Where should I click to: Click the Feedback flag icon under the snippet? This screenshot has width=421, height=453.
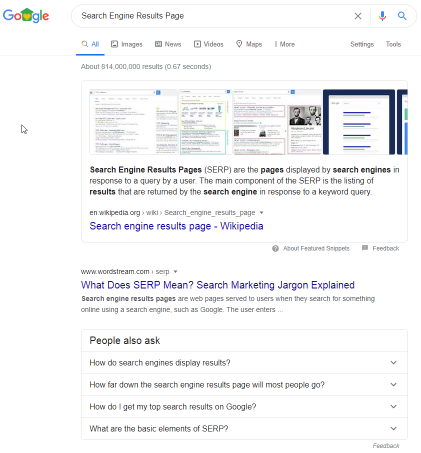click(365, 248)
